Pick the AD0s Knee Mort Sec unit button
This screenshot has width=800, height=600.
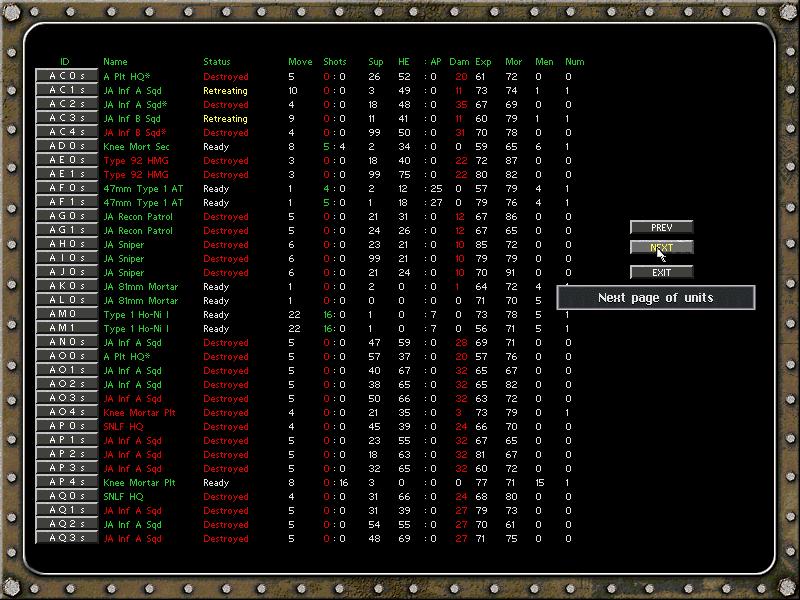coord(67,146)
